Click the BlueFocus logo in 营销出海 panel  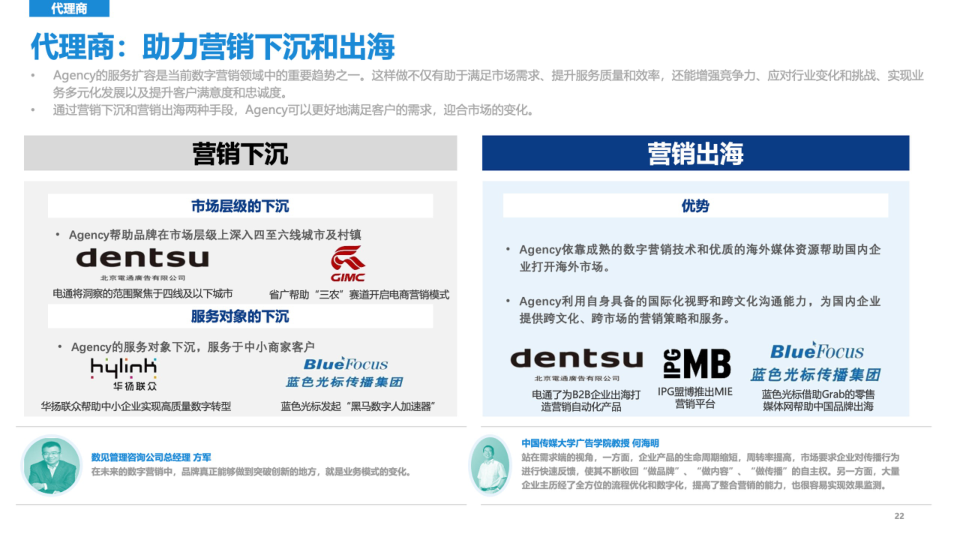(816, 362)
